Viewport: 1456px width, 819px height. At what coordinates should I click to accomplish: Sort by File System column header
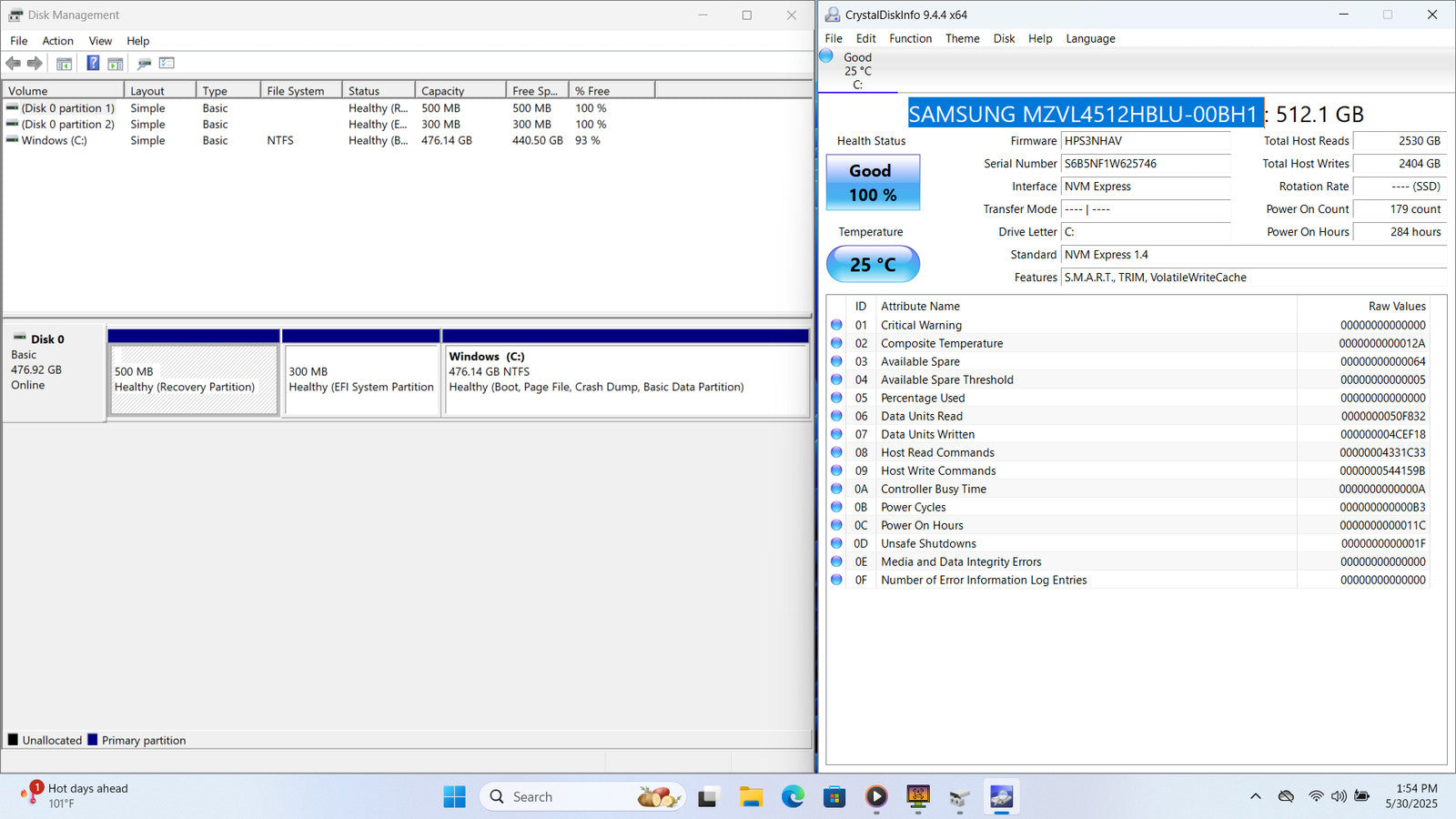pyautogui.click(x=301, y=90)
